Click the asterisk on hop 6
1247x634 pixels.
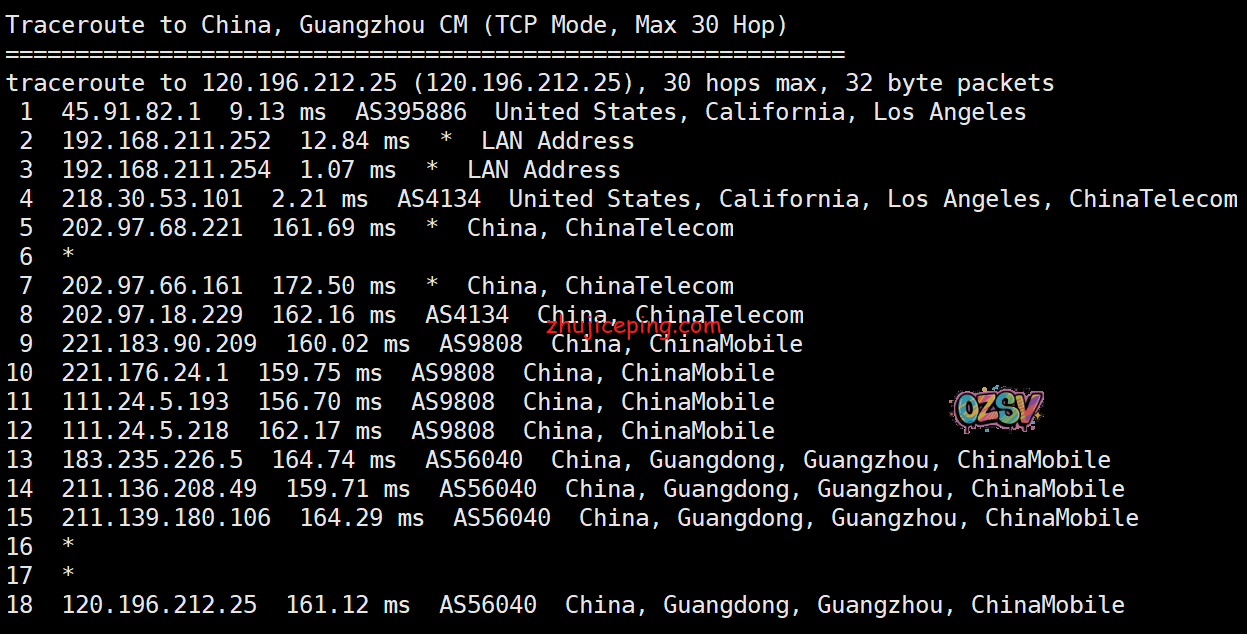tap(68, 257)
